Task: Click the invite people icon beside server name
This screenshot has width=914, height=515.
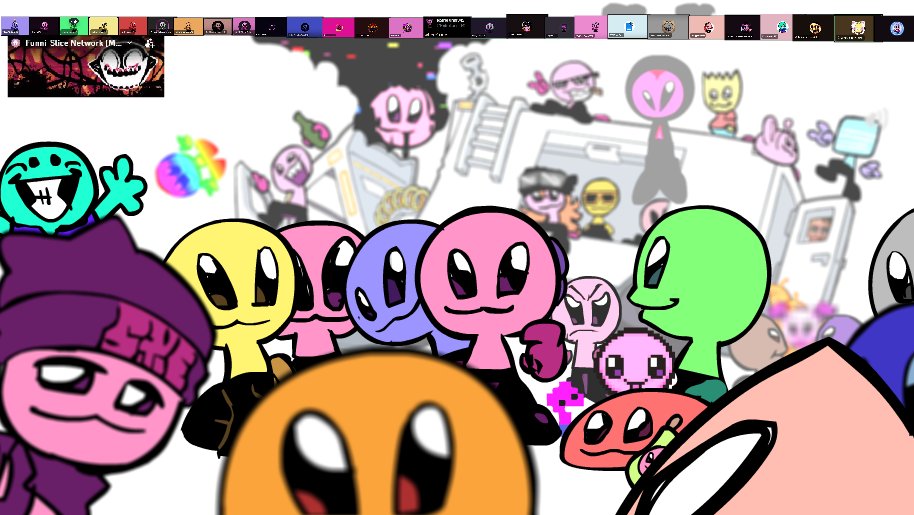Action: coord(150,43)
